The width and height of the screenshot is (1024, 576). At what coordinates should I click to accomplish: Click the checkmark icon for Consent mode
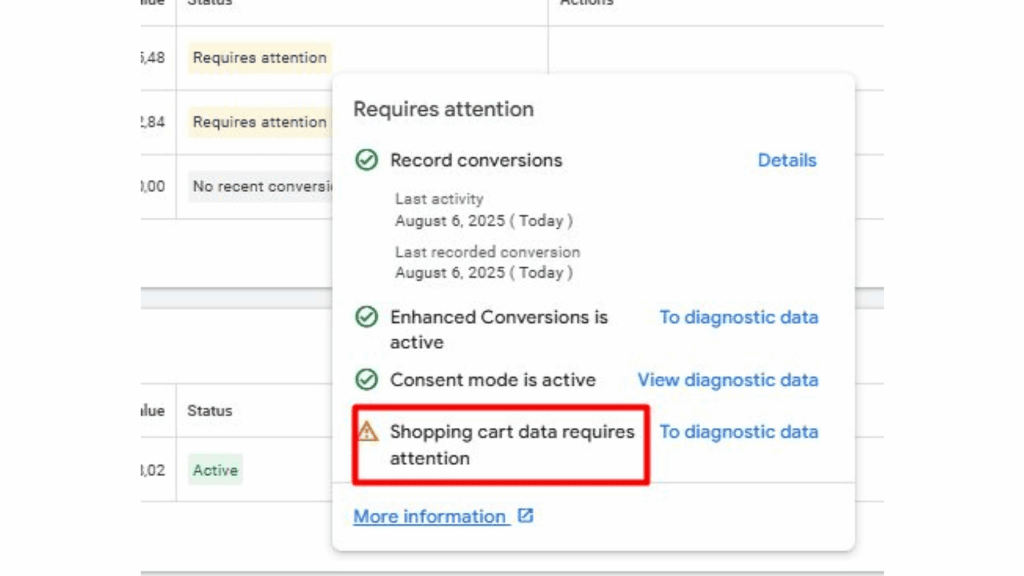tap(367, 380)
